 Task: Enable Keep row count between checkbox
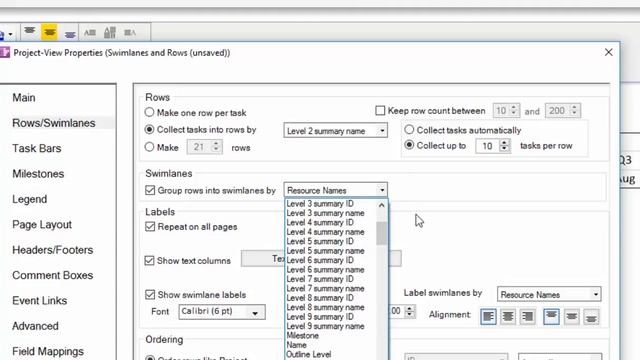[380, 111]
